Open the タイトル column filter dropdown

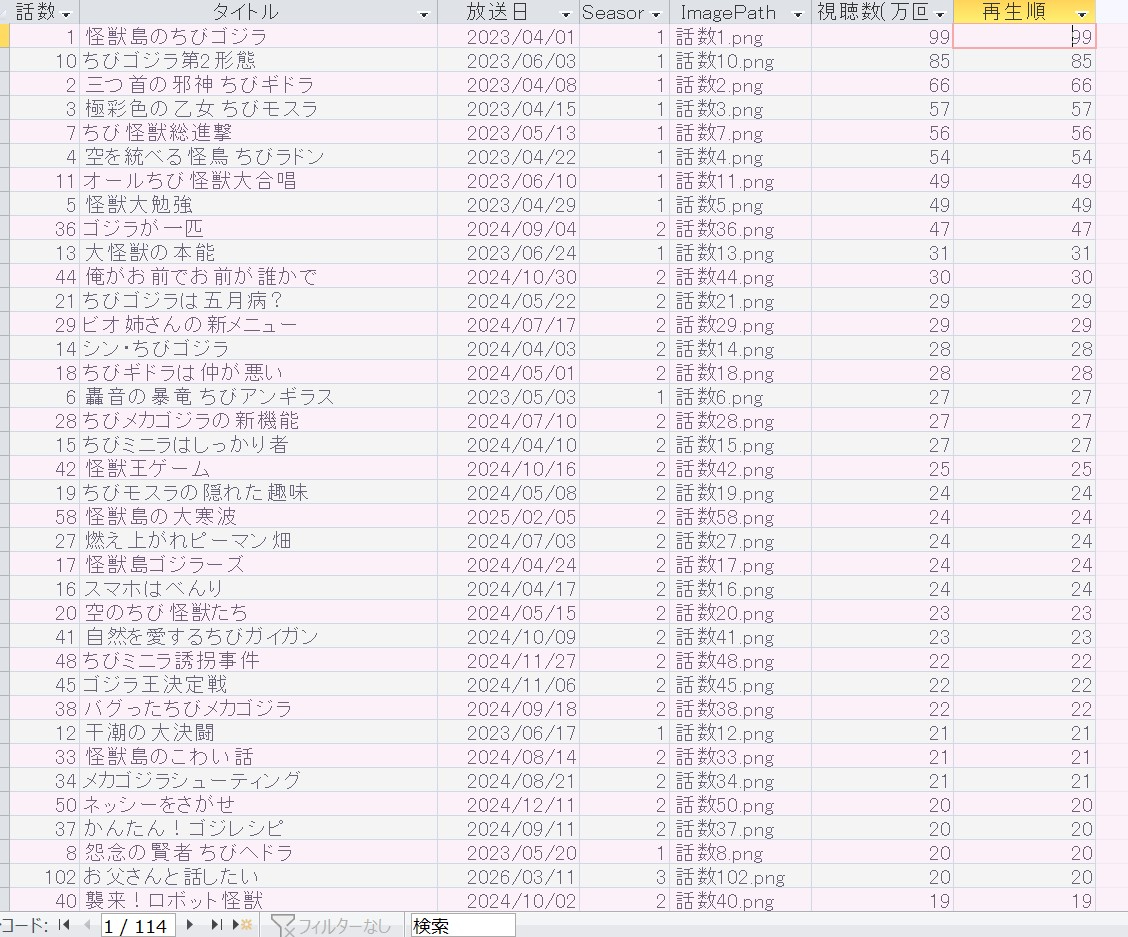click(x=424, y=14)
